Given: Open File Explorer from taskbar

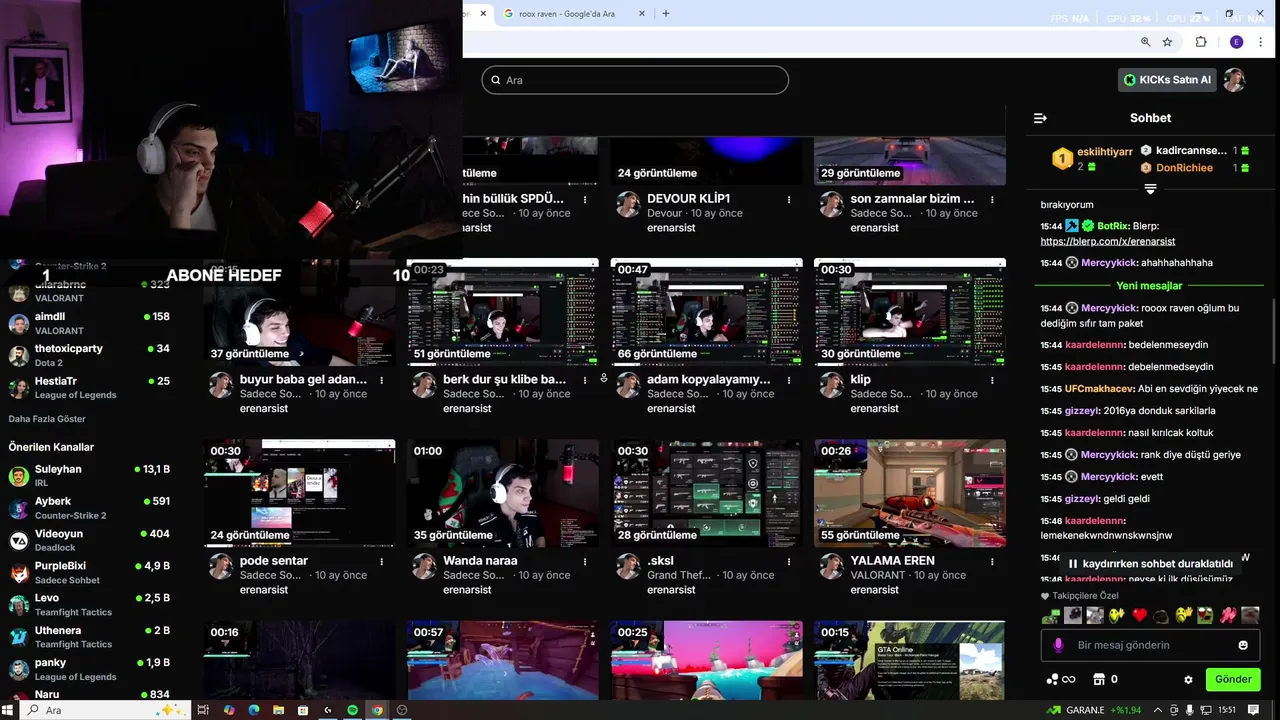Looking at the screenshot, I should pos(278,710).
